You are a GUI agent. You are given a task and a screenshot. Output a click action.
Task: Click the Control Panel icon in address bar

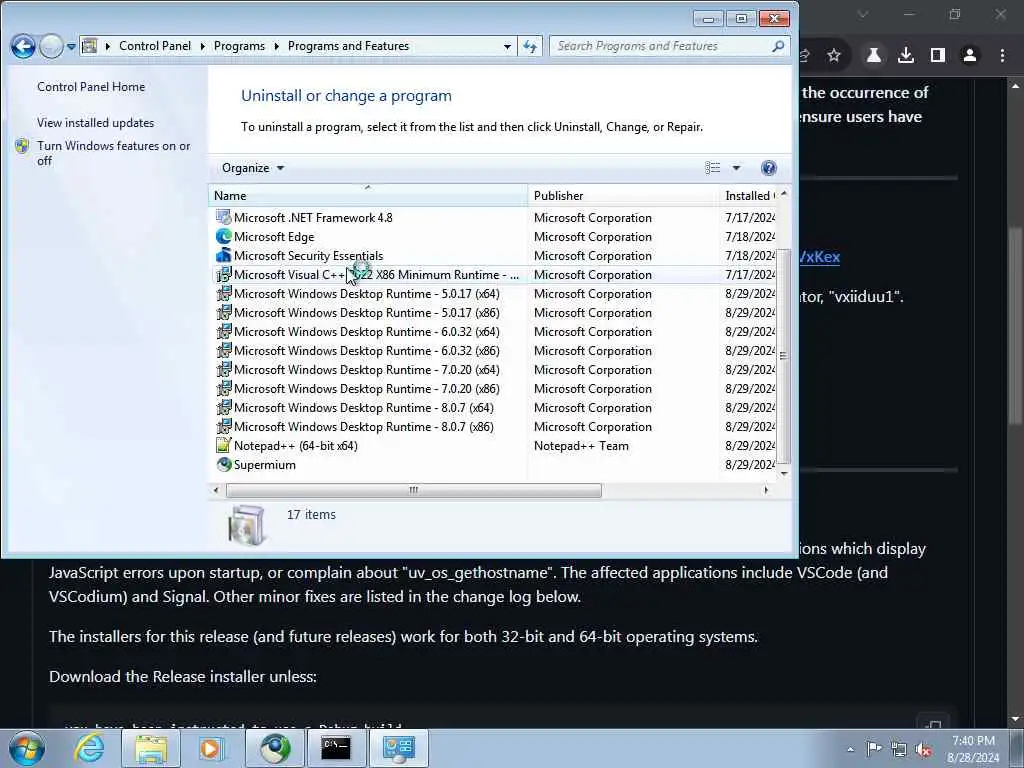pos(90,46)
